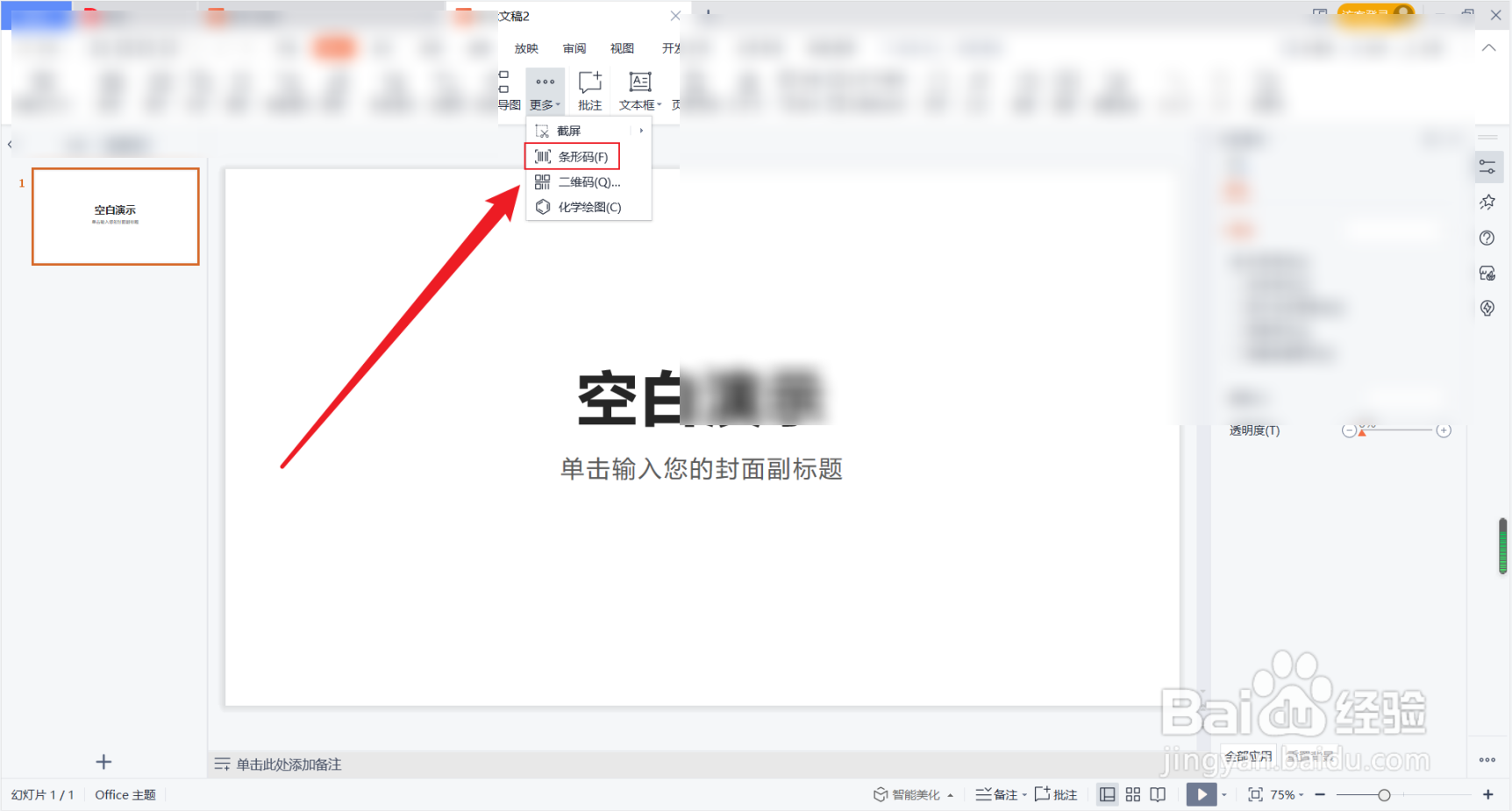Click the hexagon icon beside 化学绘图
Viewport: 1512px width, 811px height.
pyautogui.click(x=543, y=207)
